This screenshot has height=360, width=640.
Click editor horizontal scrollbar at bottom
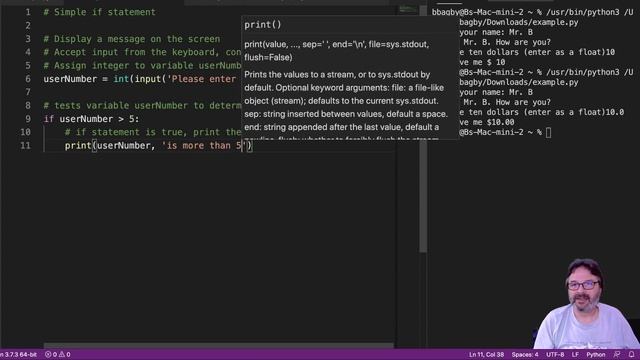[x=219, y=346]
